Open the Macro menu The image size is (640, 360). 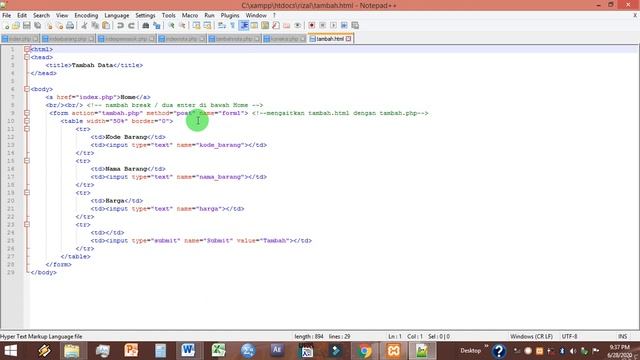190,16
